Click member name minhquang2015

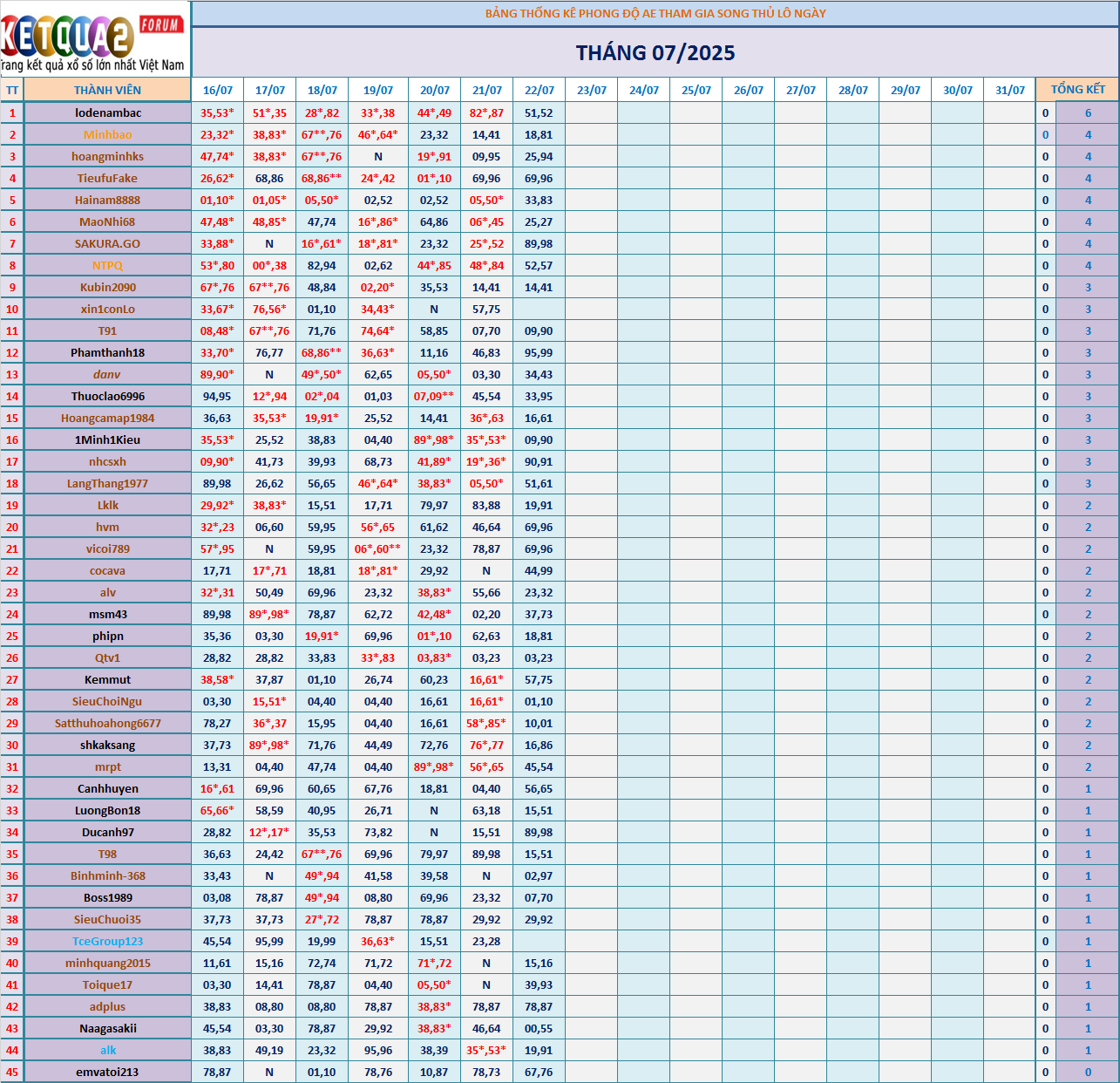tap(108, 963)
